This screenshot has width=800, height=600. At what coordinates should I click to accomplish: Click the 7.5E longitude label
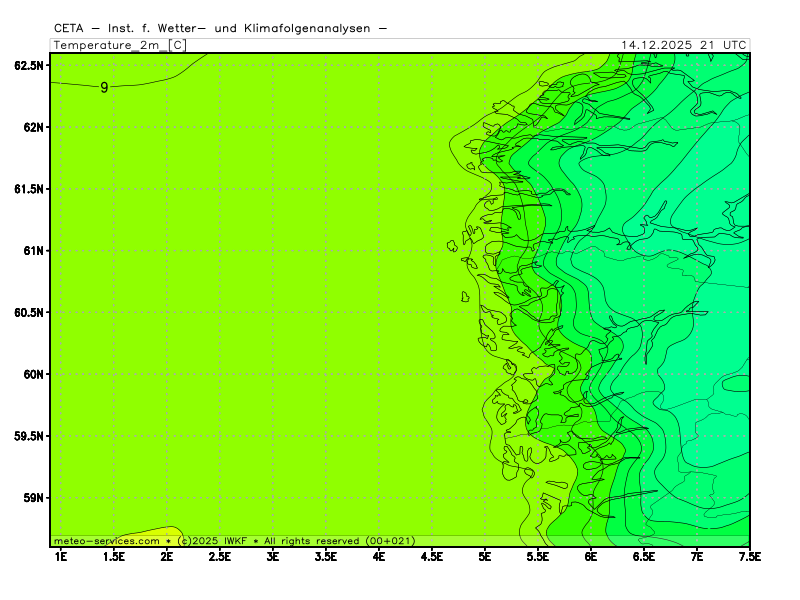(x=749, y=556)
